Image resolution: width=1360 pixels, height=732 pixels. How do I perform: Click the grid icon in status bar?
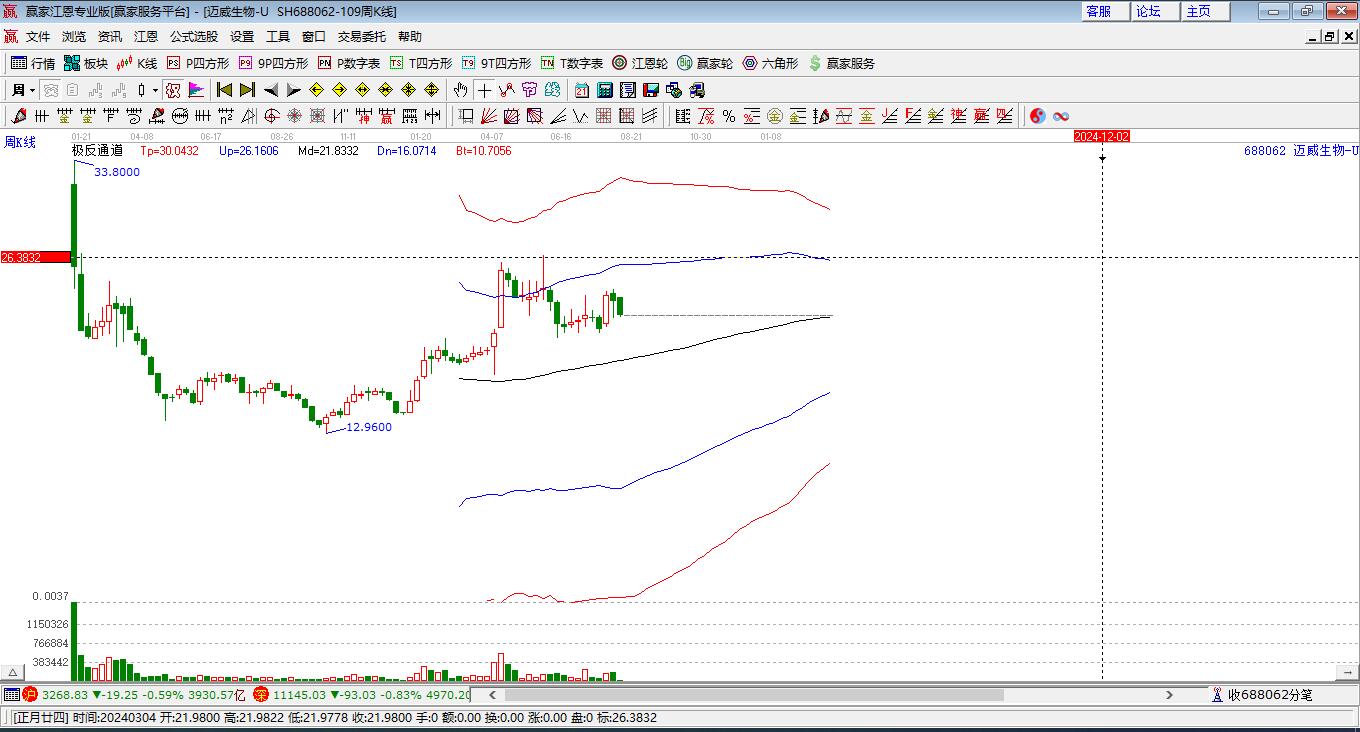pos(11,695)
